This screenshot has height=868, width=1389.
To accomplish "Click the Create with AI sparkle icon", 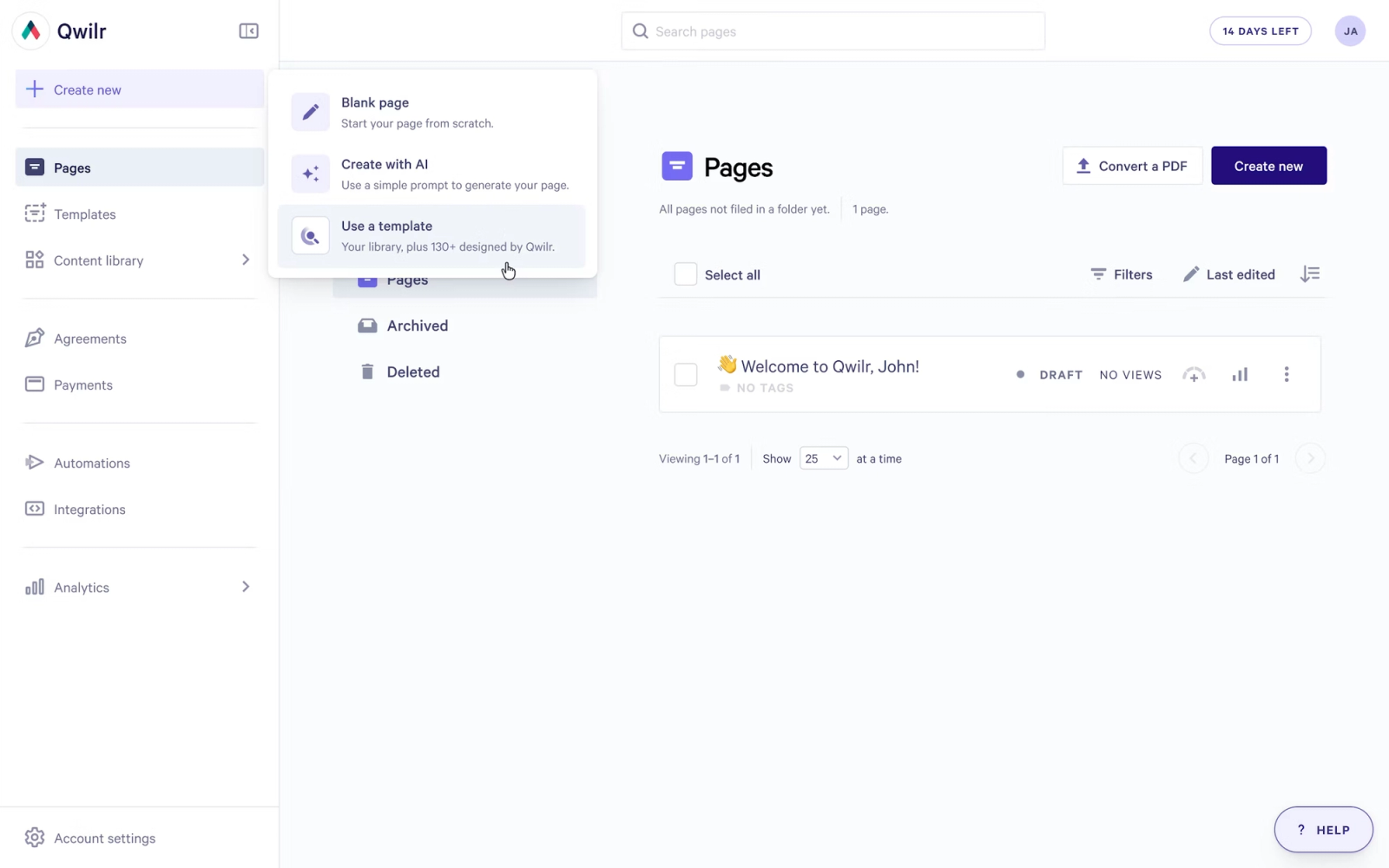I will (x=310, y=174).
